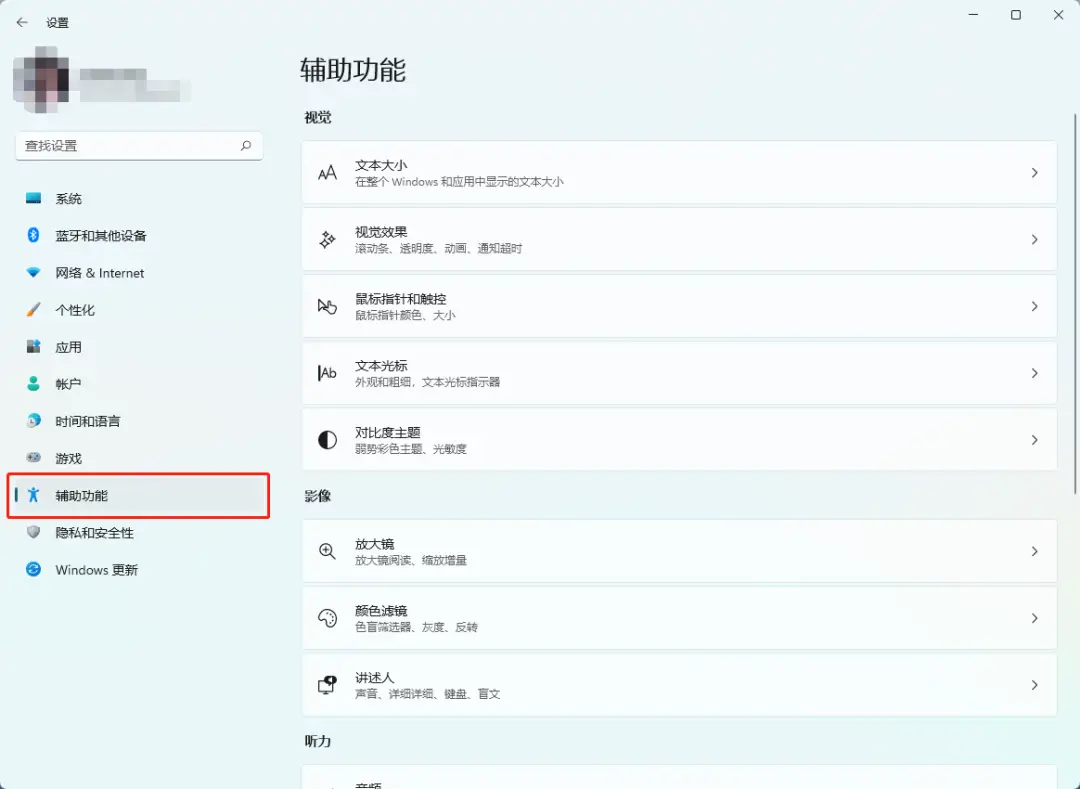Expand the 对比度主题 row chevron

1034,440
